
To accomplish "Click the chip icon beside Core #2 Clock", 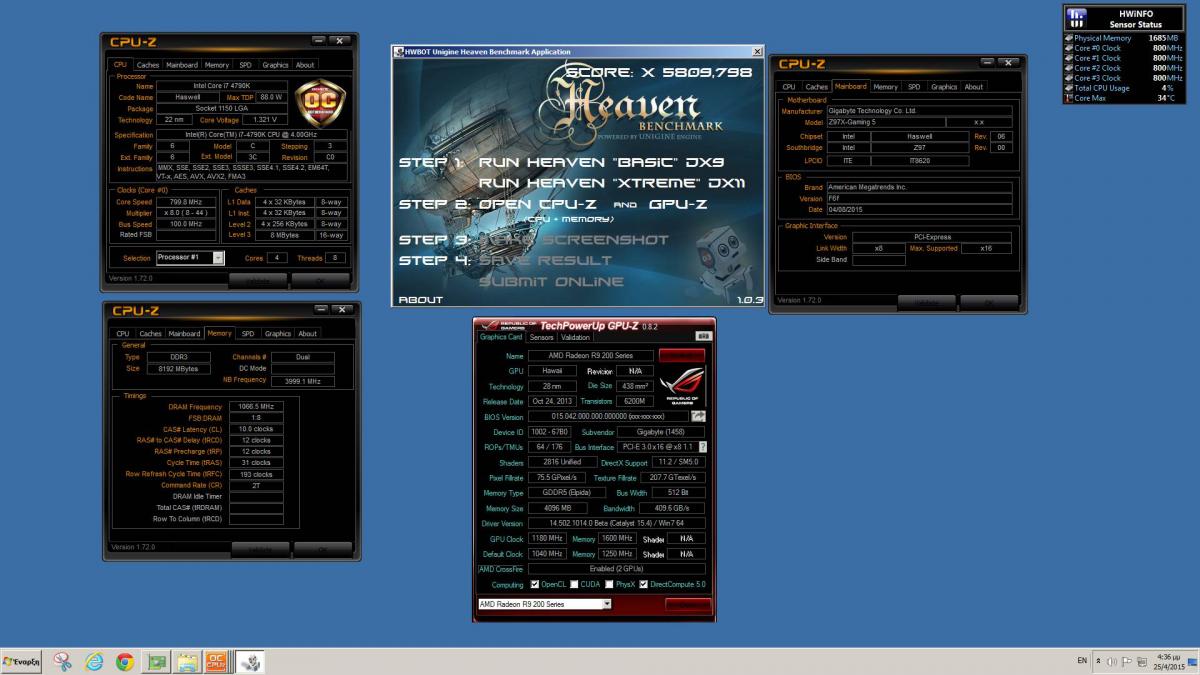I will 1069,68.
